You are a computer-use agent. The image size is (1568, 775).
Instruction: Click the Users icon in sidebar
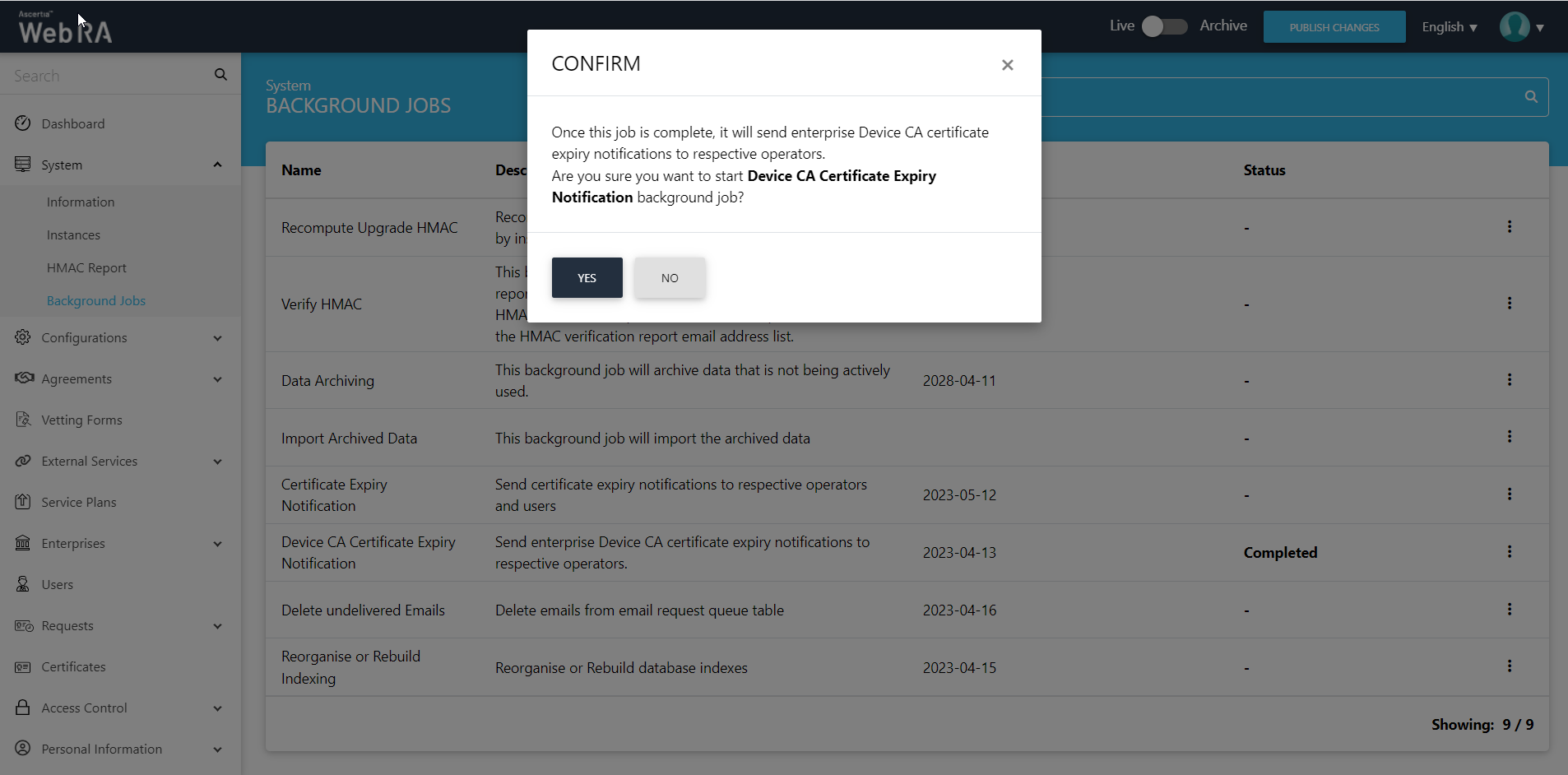[23, 584]
